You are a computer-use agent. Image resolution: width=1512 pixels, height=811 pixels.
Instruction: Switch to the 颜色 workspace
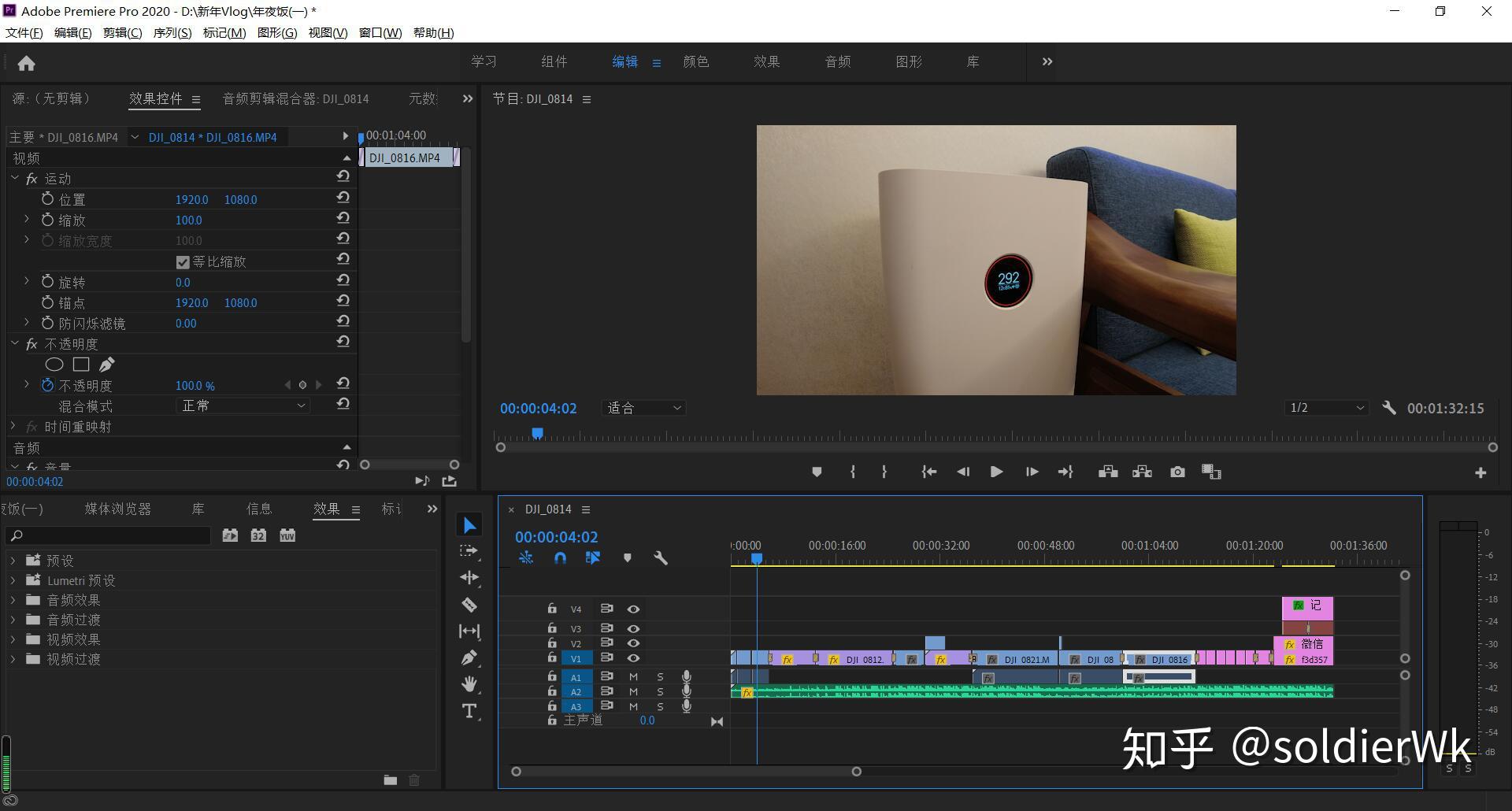pyautogui.click(x=696, y=61)
